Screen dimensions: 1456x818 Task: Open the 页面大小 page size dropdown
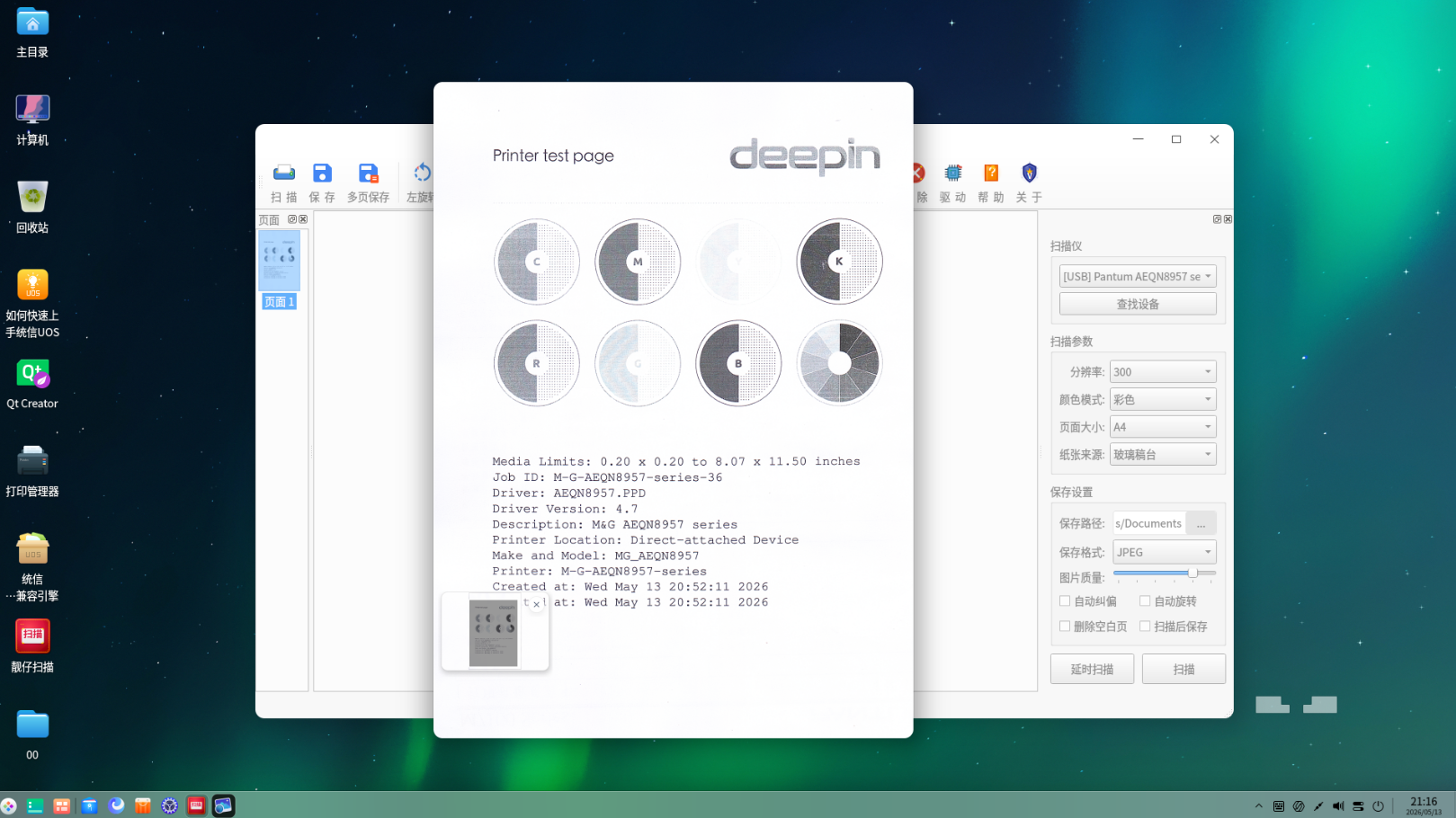click(x=1163, y=427)
